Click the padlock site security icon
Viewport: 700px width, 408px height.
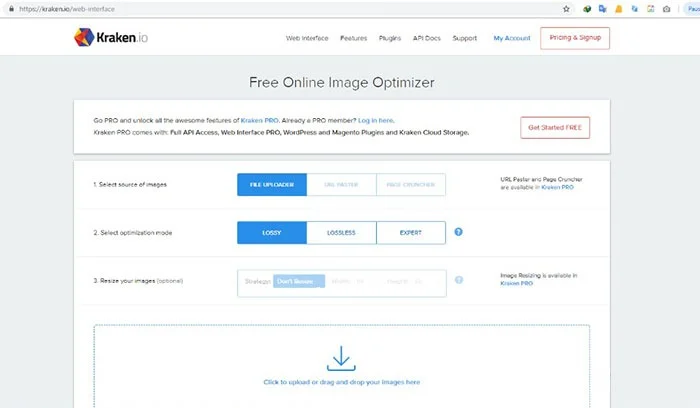tap(11, 9)
